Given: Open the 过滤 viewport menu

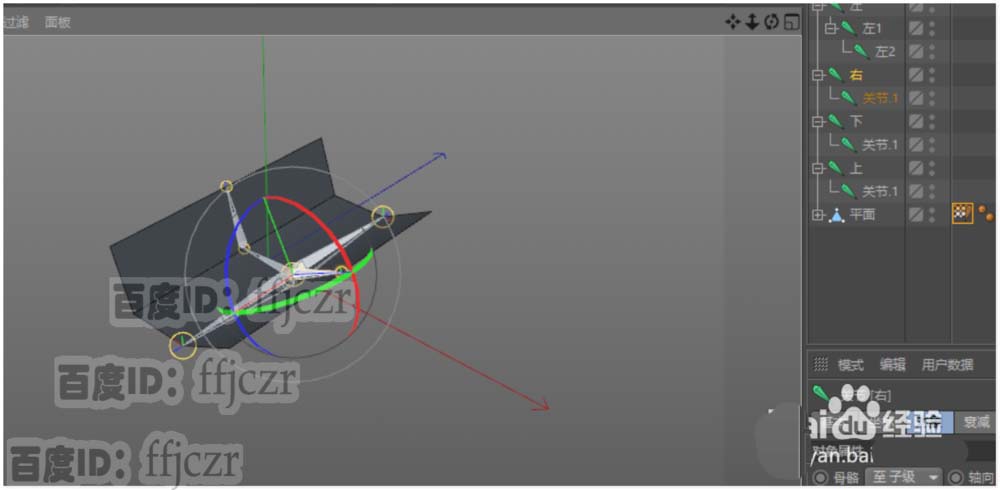Looking at the screenshot, I should pos(17,22).
